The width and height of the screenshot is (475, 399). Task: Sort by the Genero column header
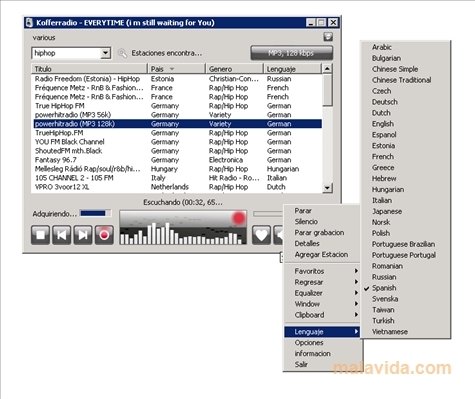pyautogui.click(x=235, y=69)
